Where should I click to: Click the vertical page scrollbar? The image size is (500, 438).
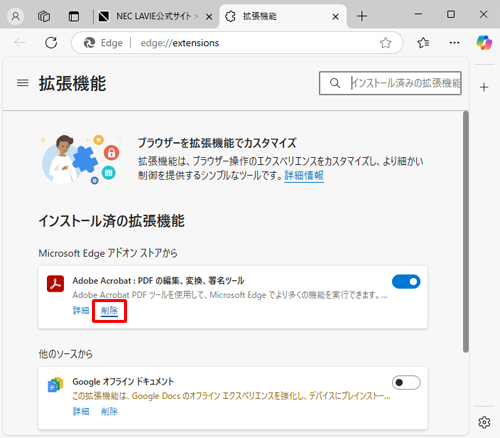[x=466, y=232]
